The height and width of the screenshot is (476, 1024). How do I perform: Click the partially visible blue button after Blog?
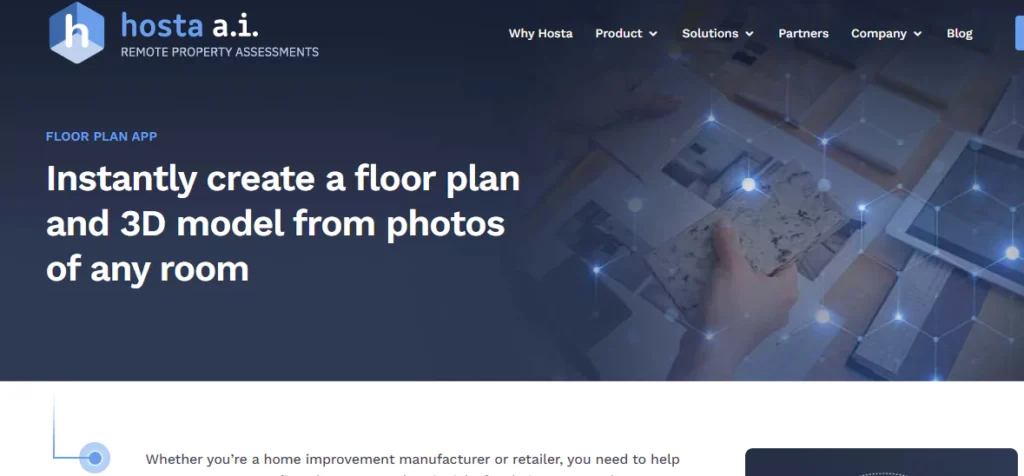click(x=1019, y=33)
